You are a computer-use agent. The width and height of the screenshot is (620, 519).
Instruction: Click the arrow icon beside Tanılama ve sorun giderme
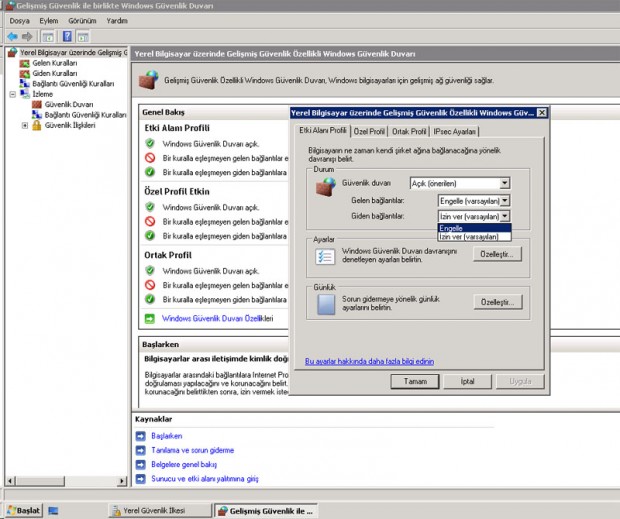coord(140,450)
